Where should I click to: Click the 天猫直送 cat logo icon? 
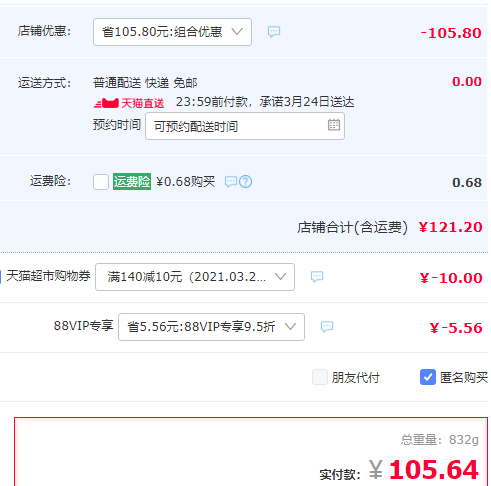click(x=106, y=103)
